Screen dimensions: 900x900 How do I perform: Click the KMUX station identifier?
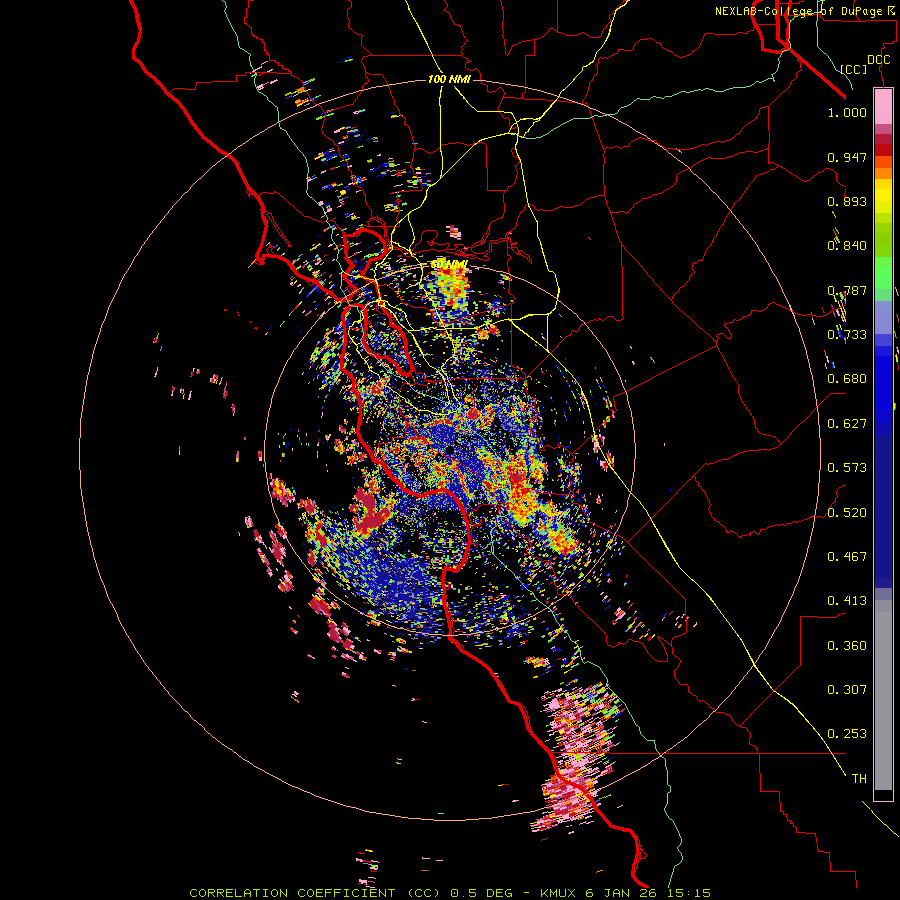coord(558,893)
